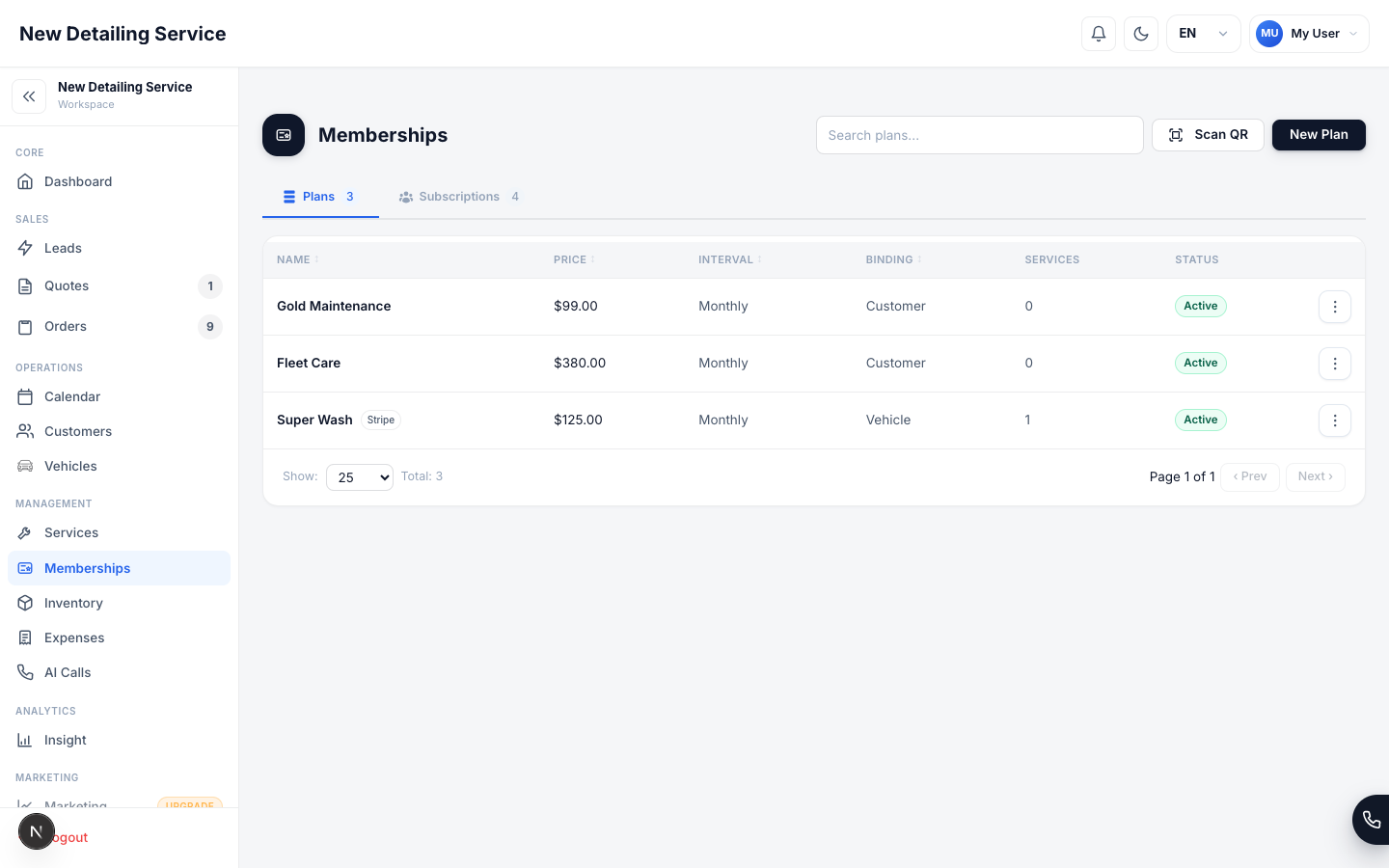Image resolution: width=1389 pixels, height=868 pixels.
Task: Open the Vehicles page
Action: click(119, 466)
